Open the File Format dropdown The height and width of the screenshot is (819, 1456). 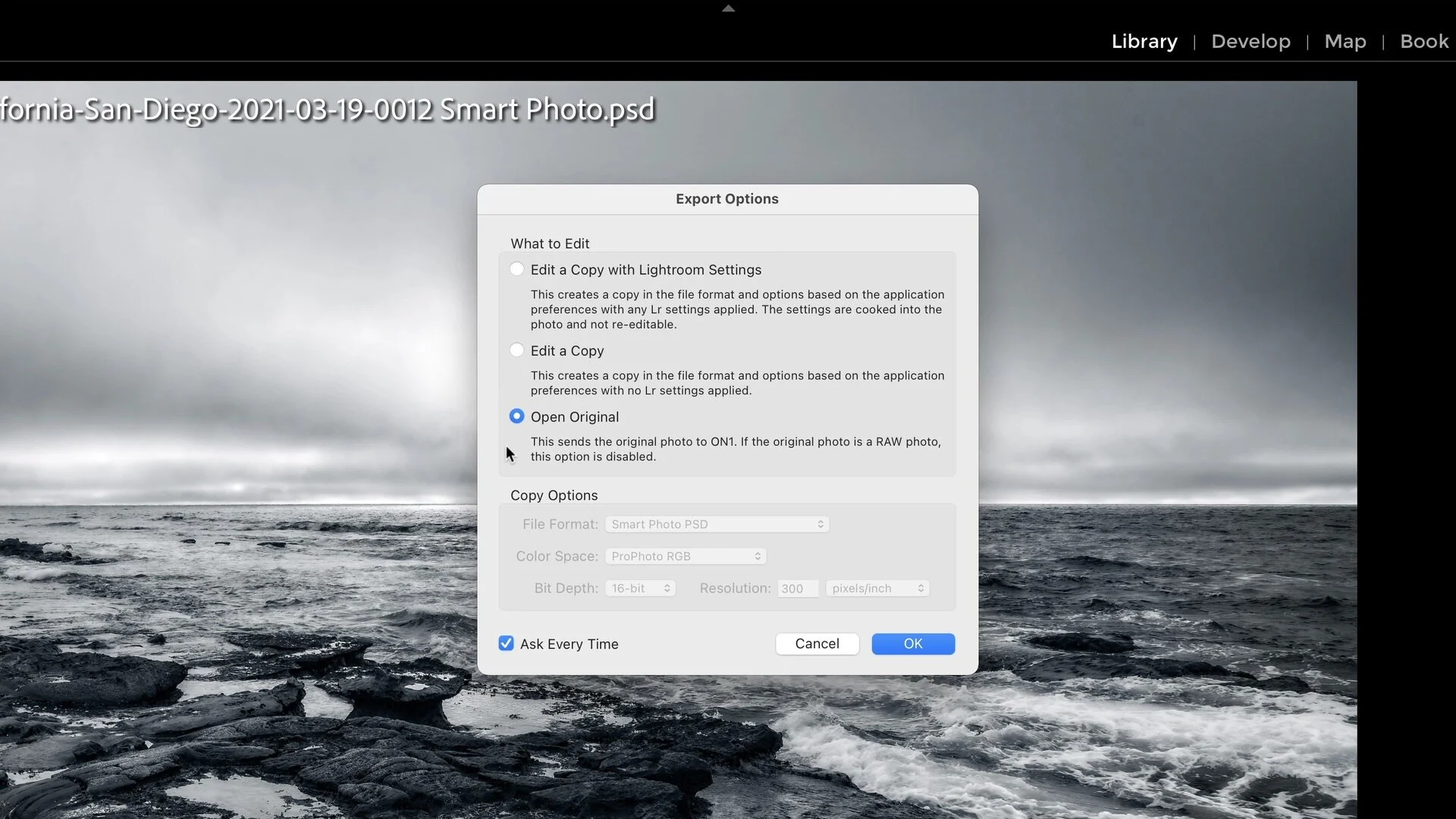(x=717, y=524)
